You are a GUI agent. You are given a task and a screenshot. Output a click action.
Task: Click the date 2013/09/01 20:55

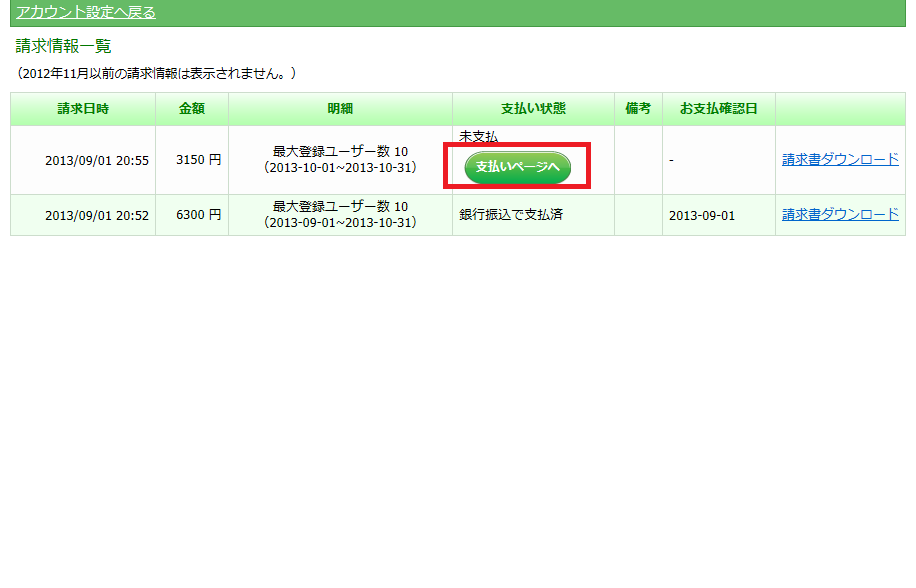pyautogui.click(x=97, y=161)
